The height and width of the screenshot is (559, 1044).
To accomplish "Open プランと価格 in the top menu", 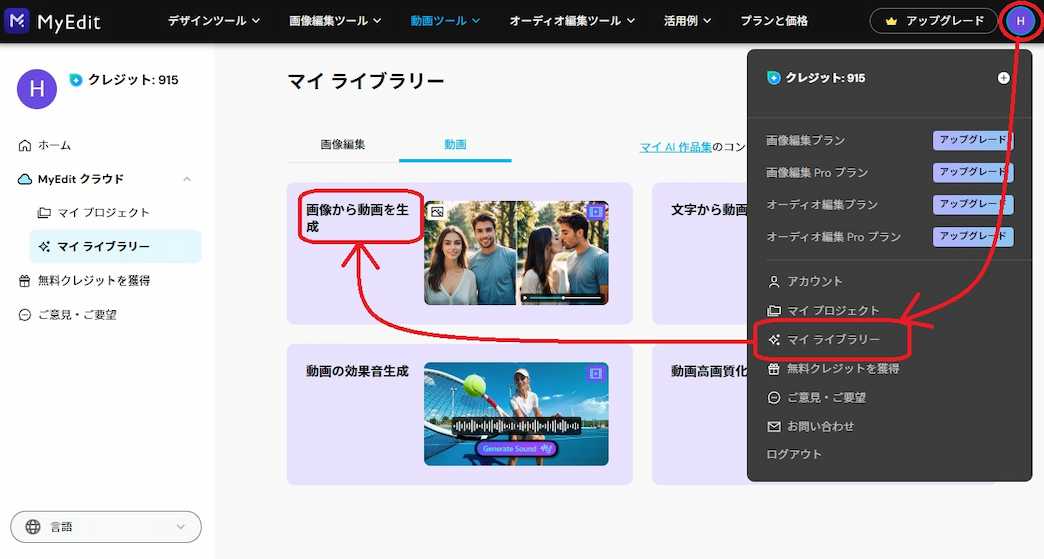I will point(774,21).
